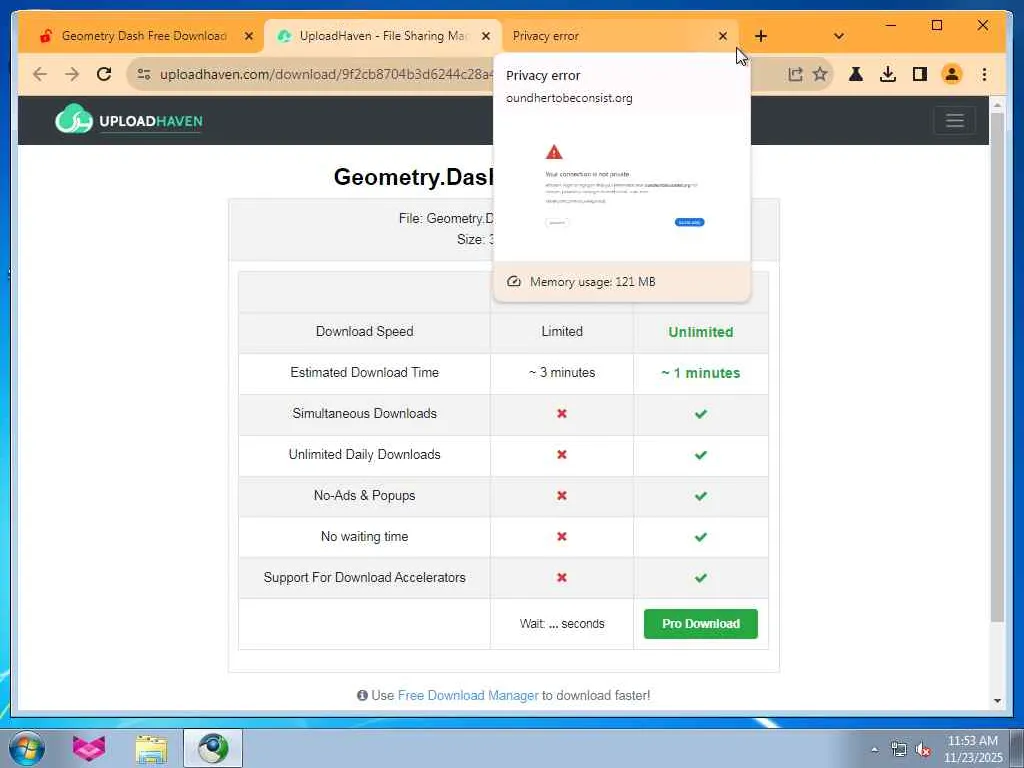
Task: Switch to Geometry Dash Free Download tab
Action: tap(144, 36)
